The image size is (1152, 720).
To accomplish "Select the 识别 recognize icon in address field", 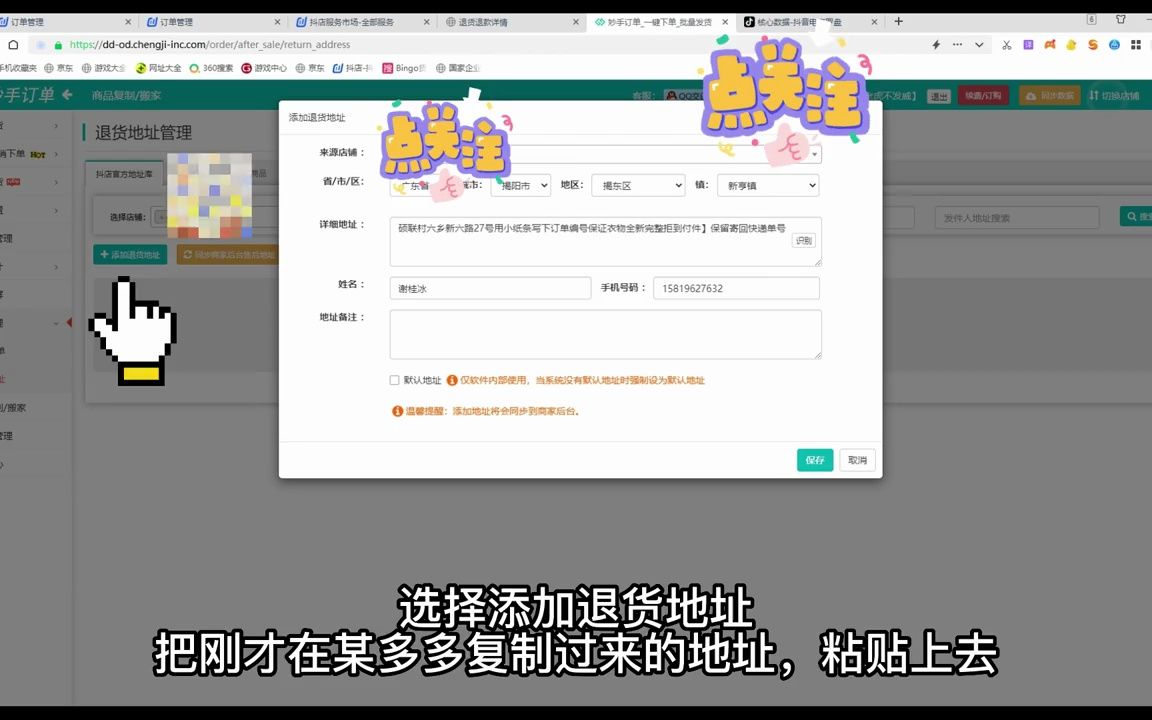I will click(x=803, y=240).
